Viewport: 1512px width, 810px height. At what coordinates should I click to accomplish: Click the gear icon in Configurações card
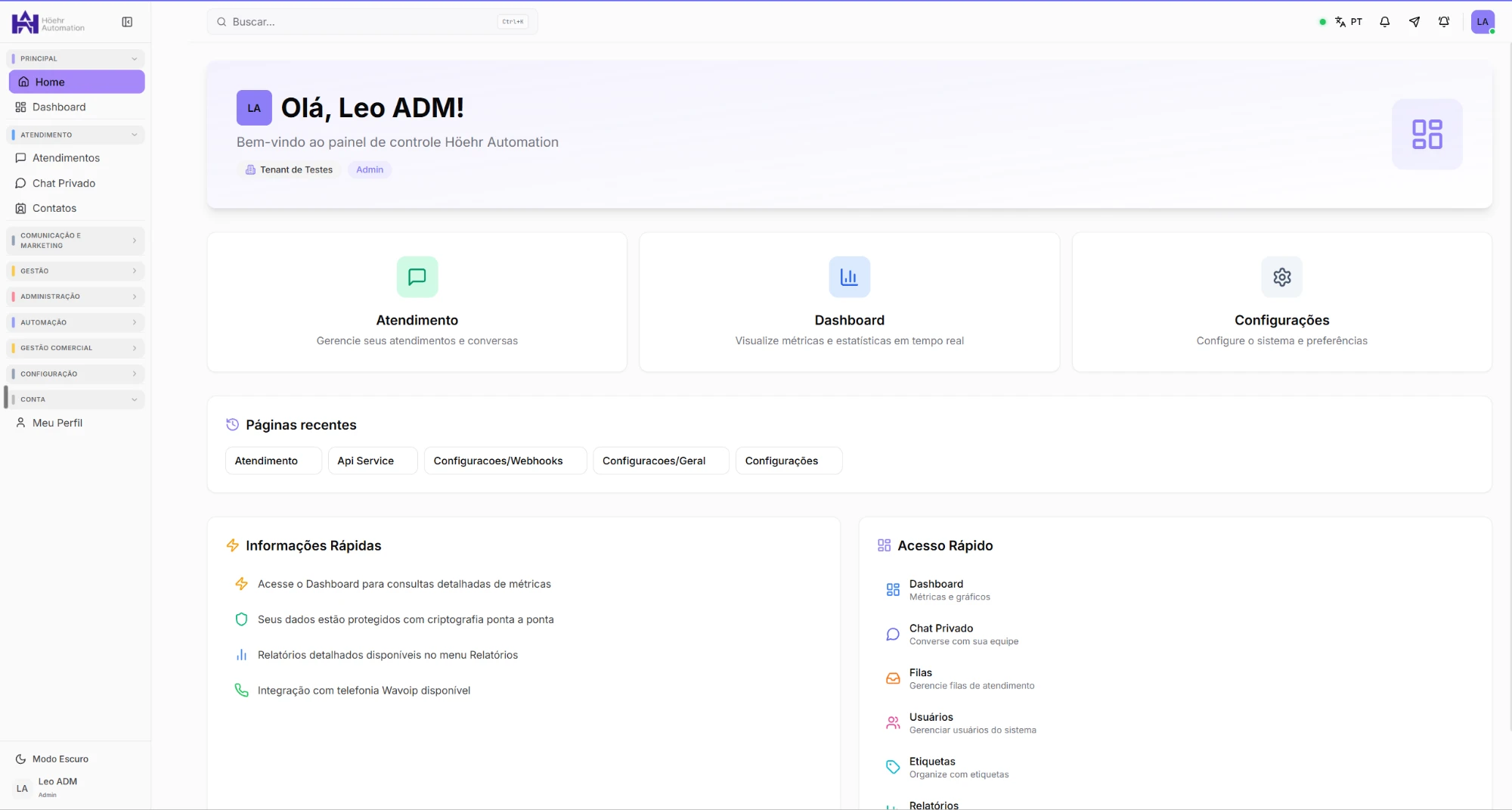[x=1281, y=277]
